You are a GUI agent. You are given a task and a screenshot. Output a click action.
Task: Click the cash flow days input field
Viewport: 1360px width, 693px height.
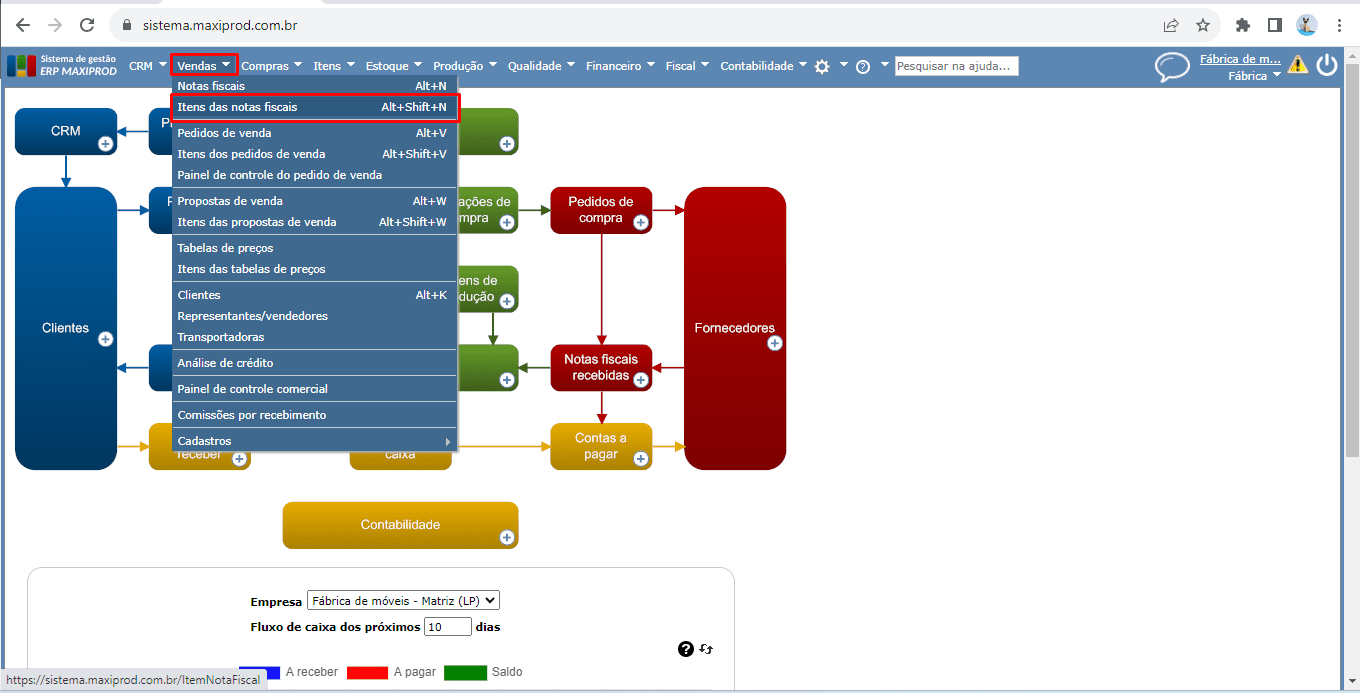(x=447, y=627)
